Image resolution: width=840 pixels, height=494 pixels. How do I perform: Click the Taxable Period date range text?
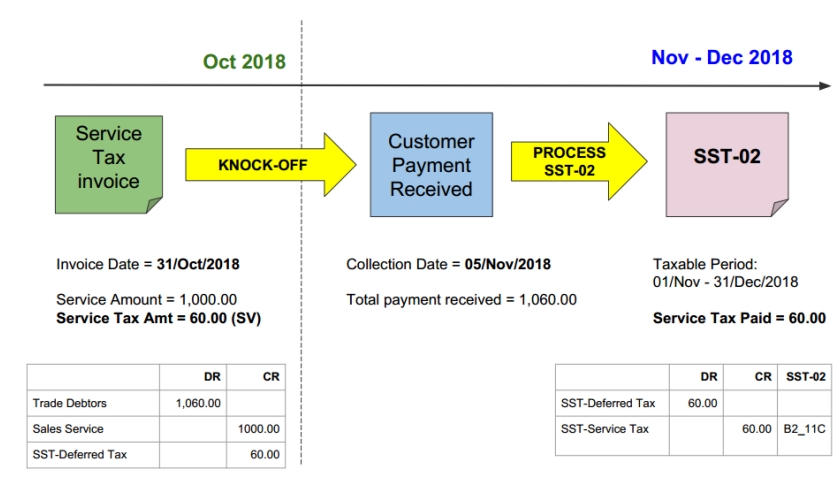[x=725, y=282]
